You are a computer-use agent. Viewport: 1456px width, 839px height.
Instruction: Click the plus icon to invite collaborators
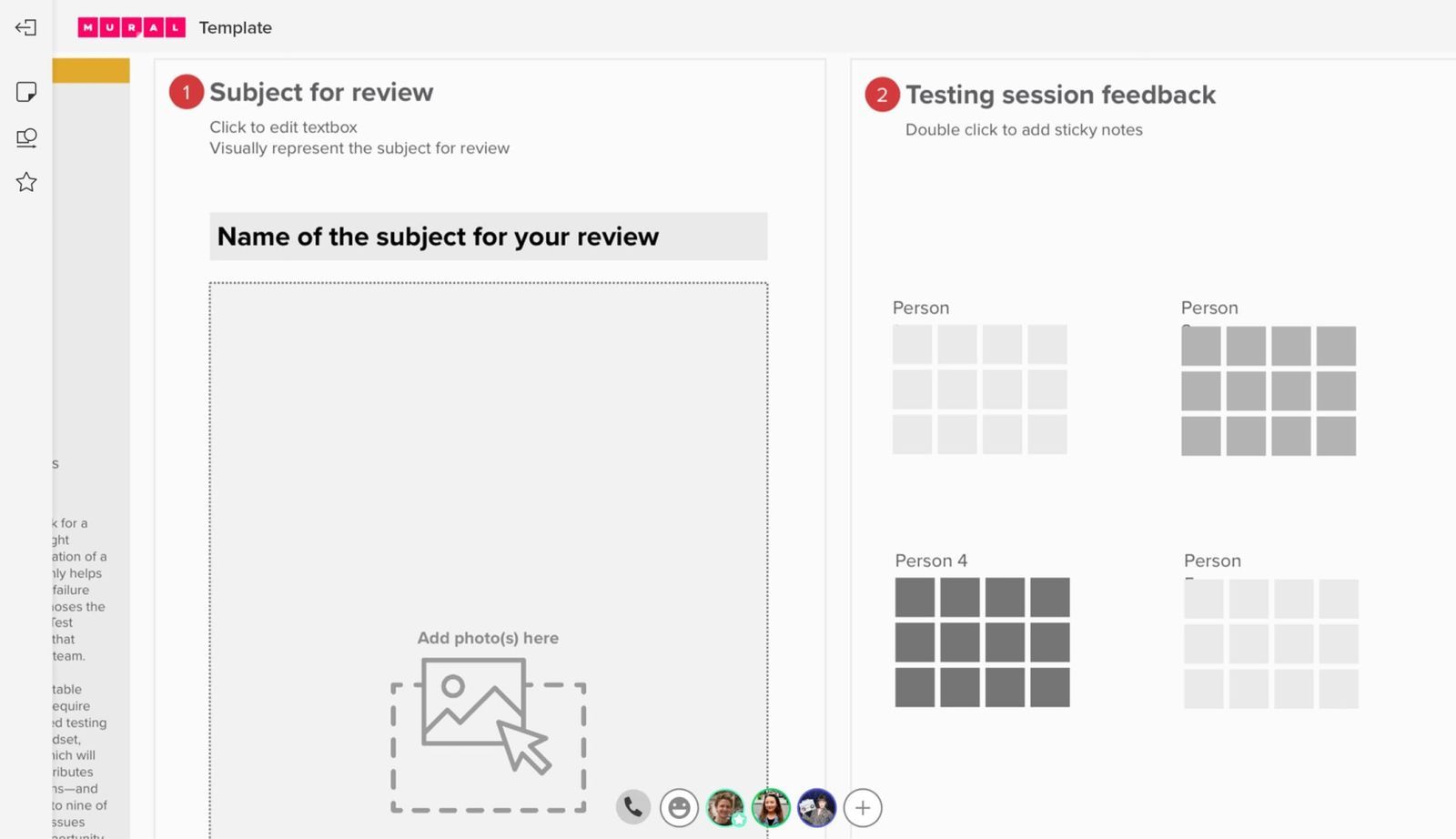862,806
